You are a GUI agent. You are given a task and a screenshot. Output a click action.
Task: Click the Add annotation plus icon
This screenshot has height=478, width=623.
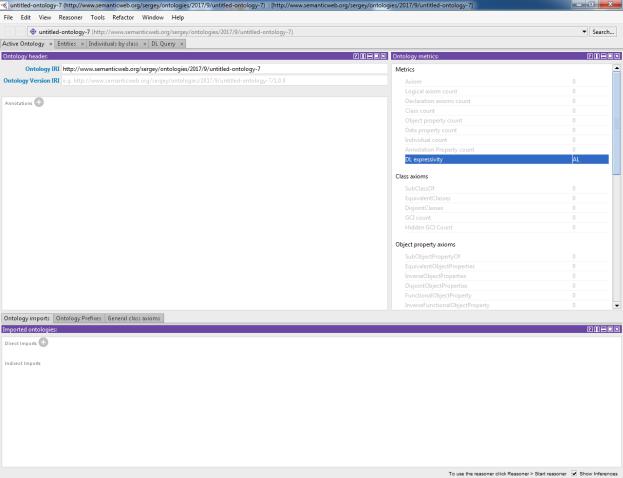point(39,102)
